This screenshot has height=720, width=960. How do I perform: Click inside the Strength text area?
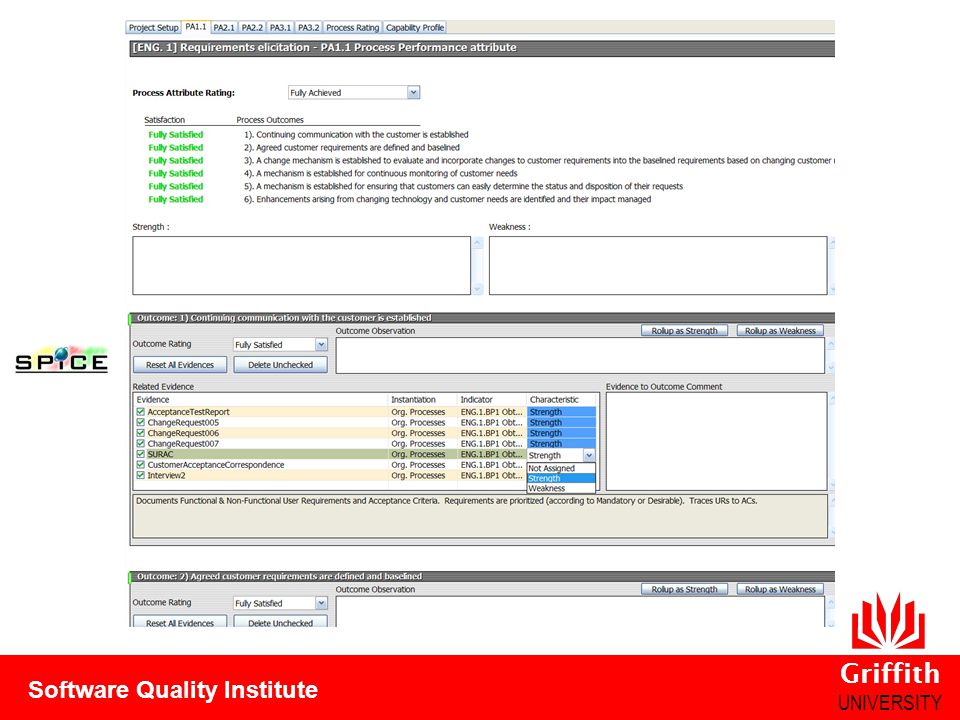301,266
